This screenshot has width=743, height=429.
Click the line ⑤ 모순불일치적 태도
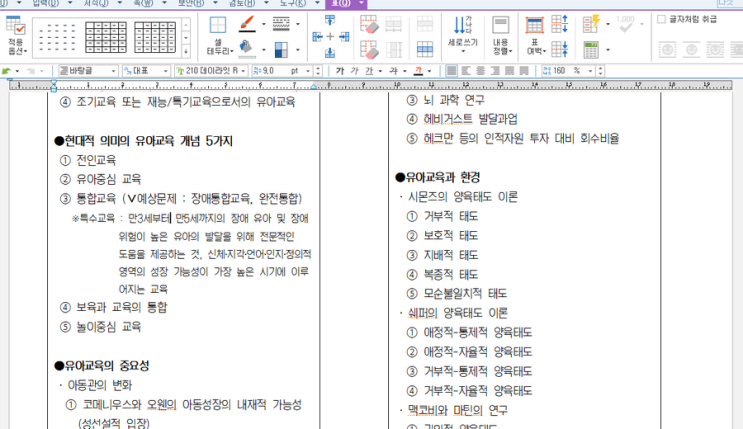point(457,293)
